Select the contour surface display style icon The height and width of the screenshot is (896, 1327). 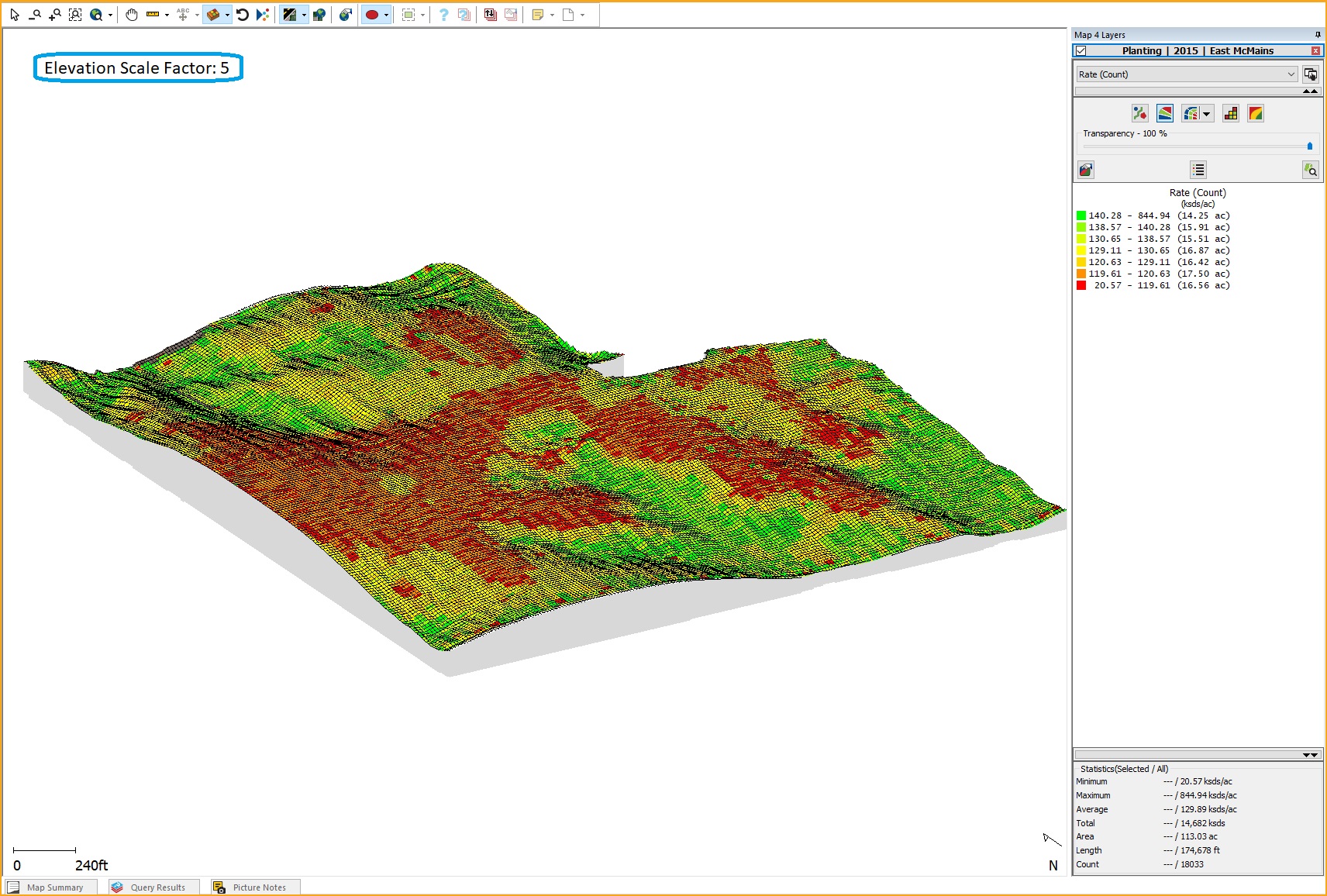1165,114
